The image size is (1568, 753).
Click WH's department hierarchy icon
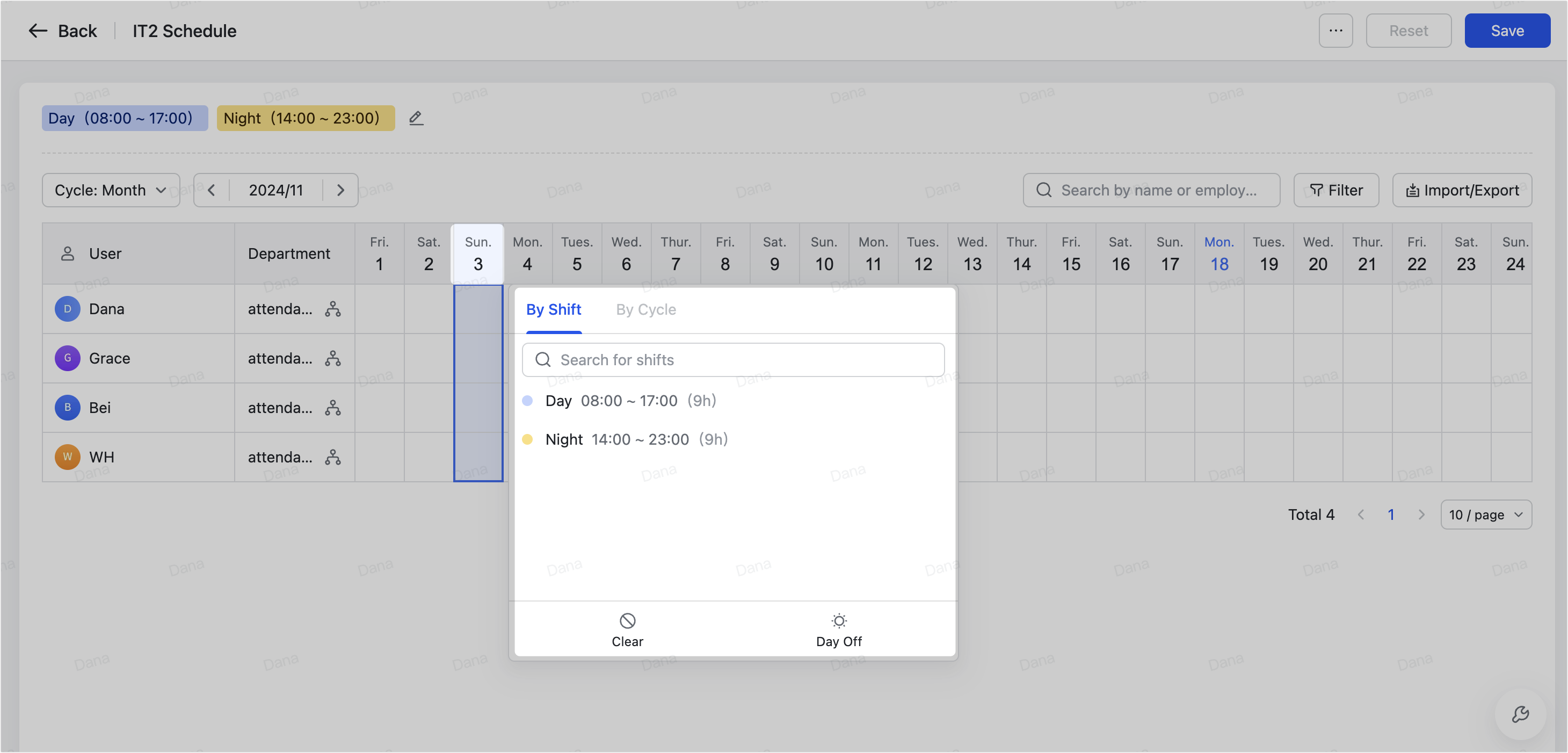(332, 457)
